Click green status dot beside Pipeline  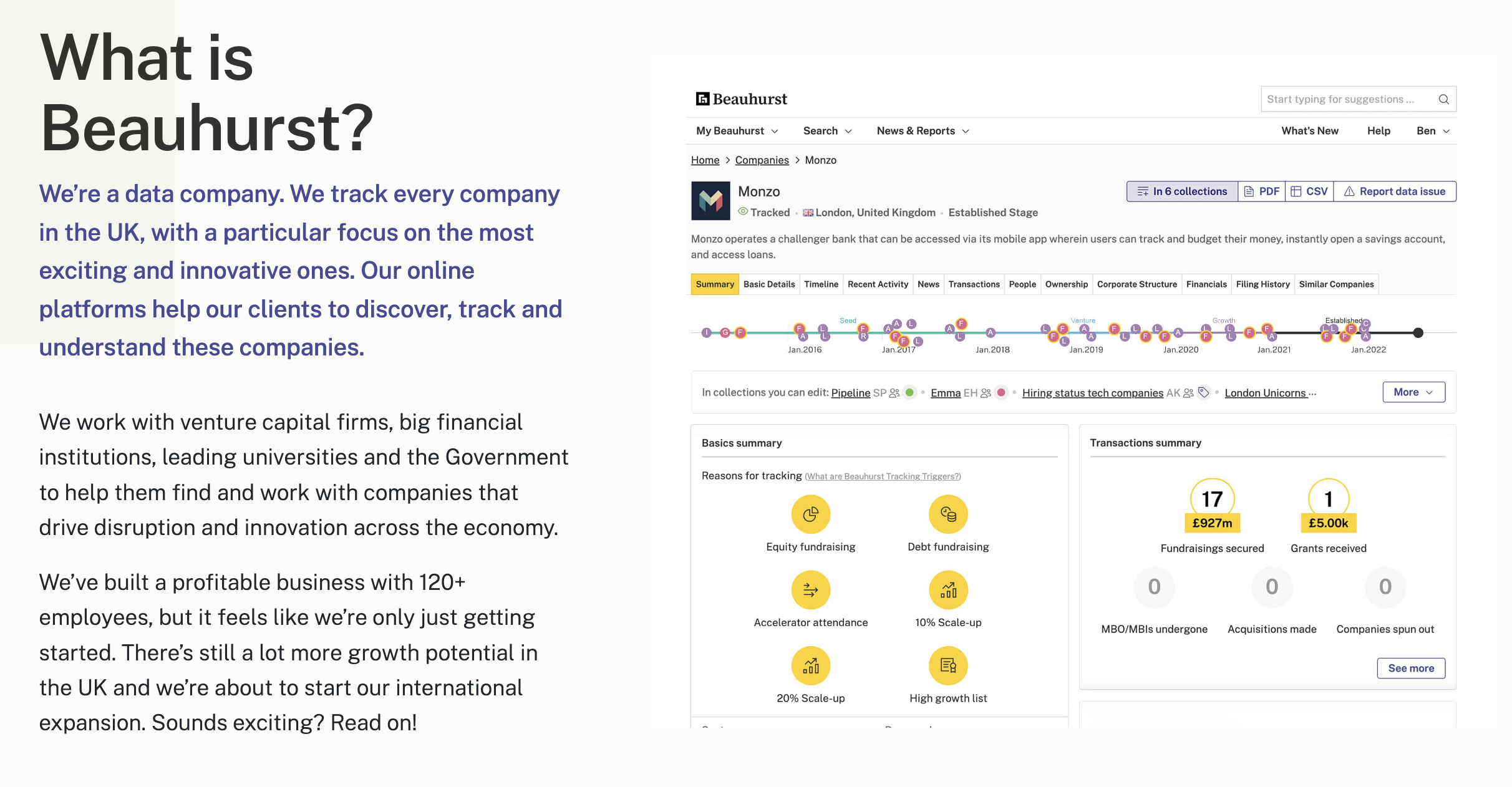[x=909, y=392]
